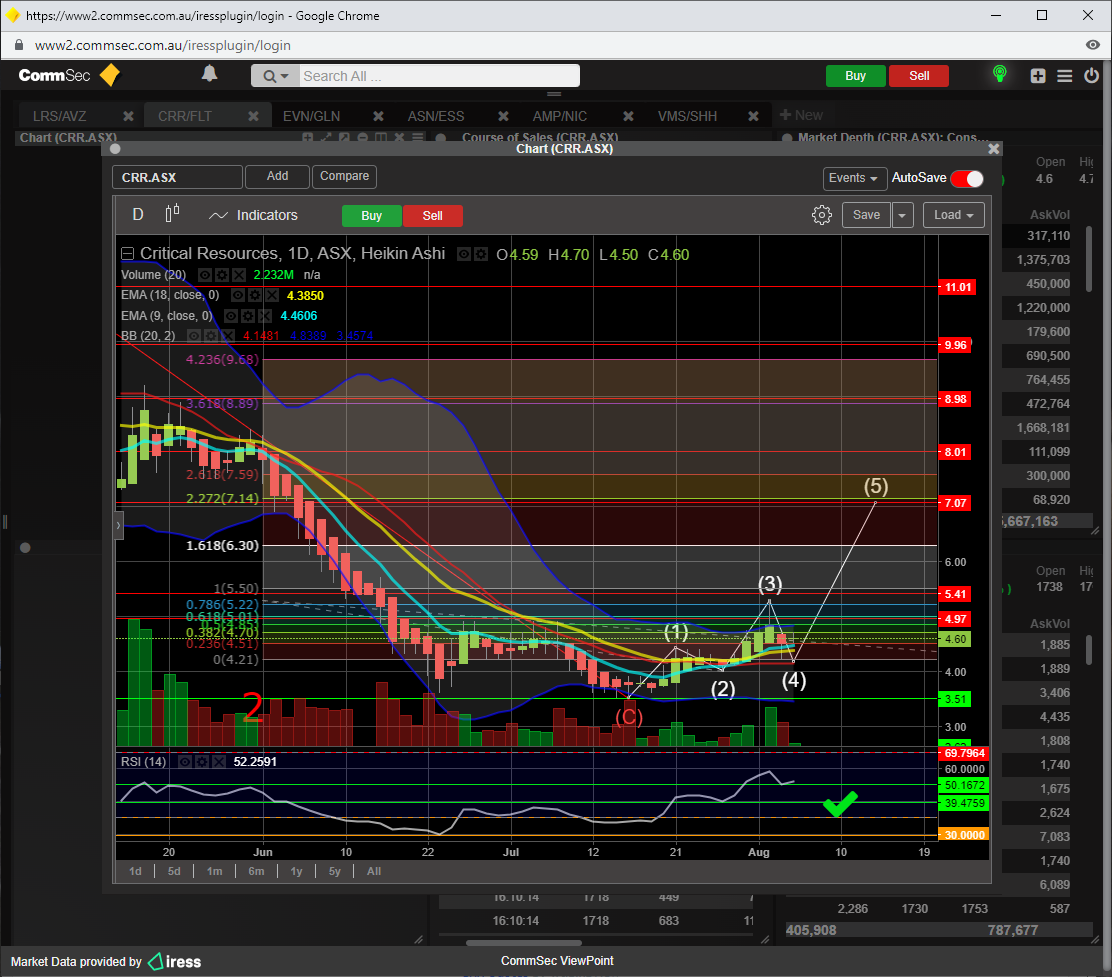Open settings for EMA 18 indicator
The width and height of the screenshot is (1112, 977).
click(x=255, y=296)
